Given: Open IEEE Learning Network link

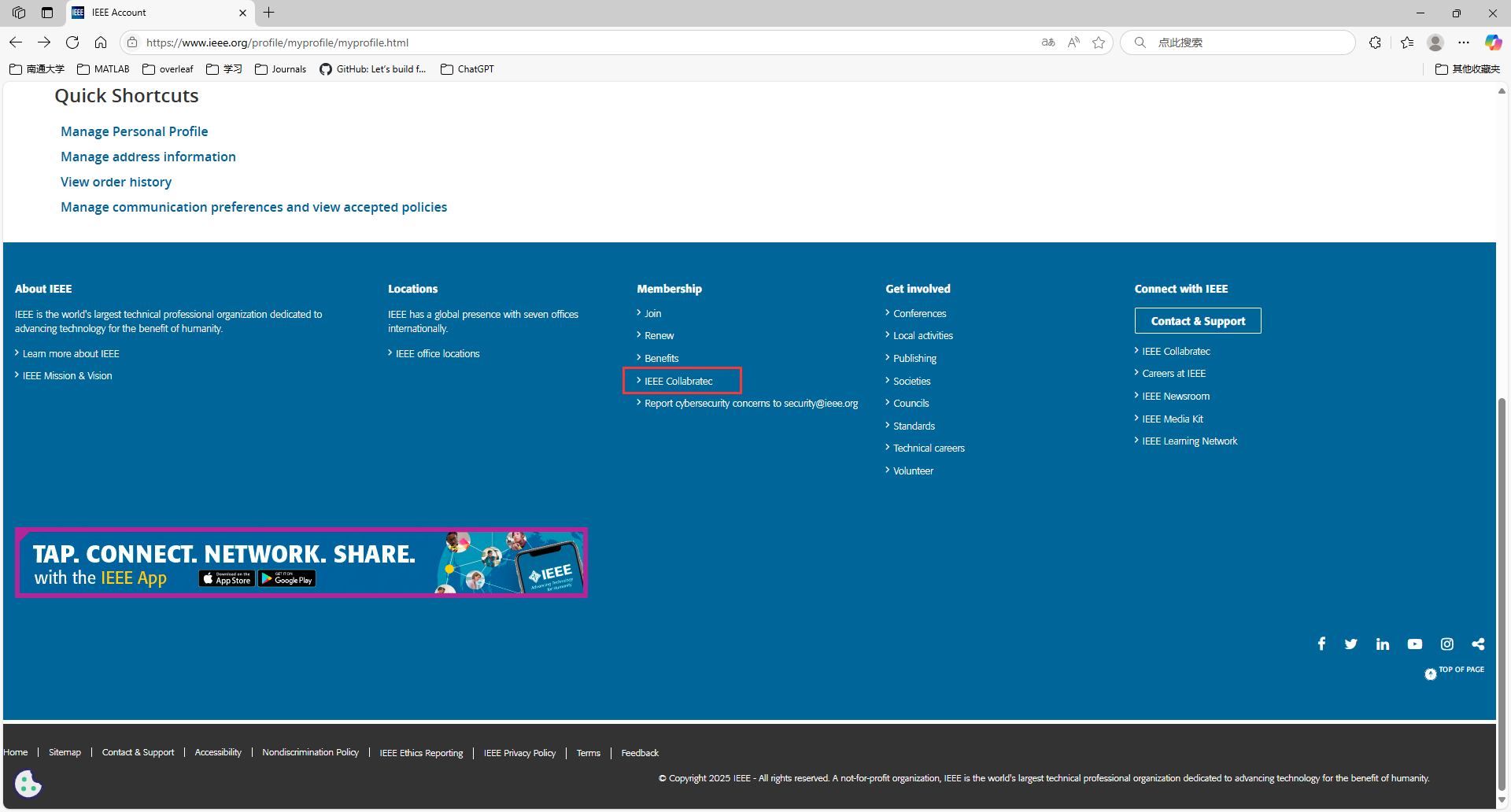Looking at the screenshot, I should coord(1189,441).
